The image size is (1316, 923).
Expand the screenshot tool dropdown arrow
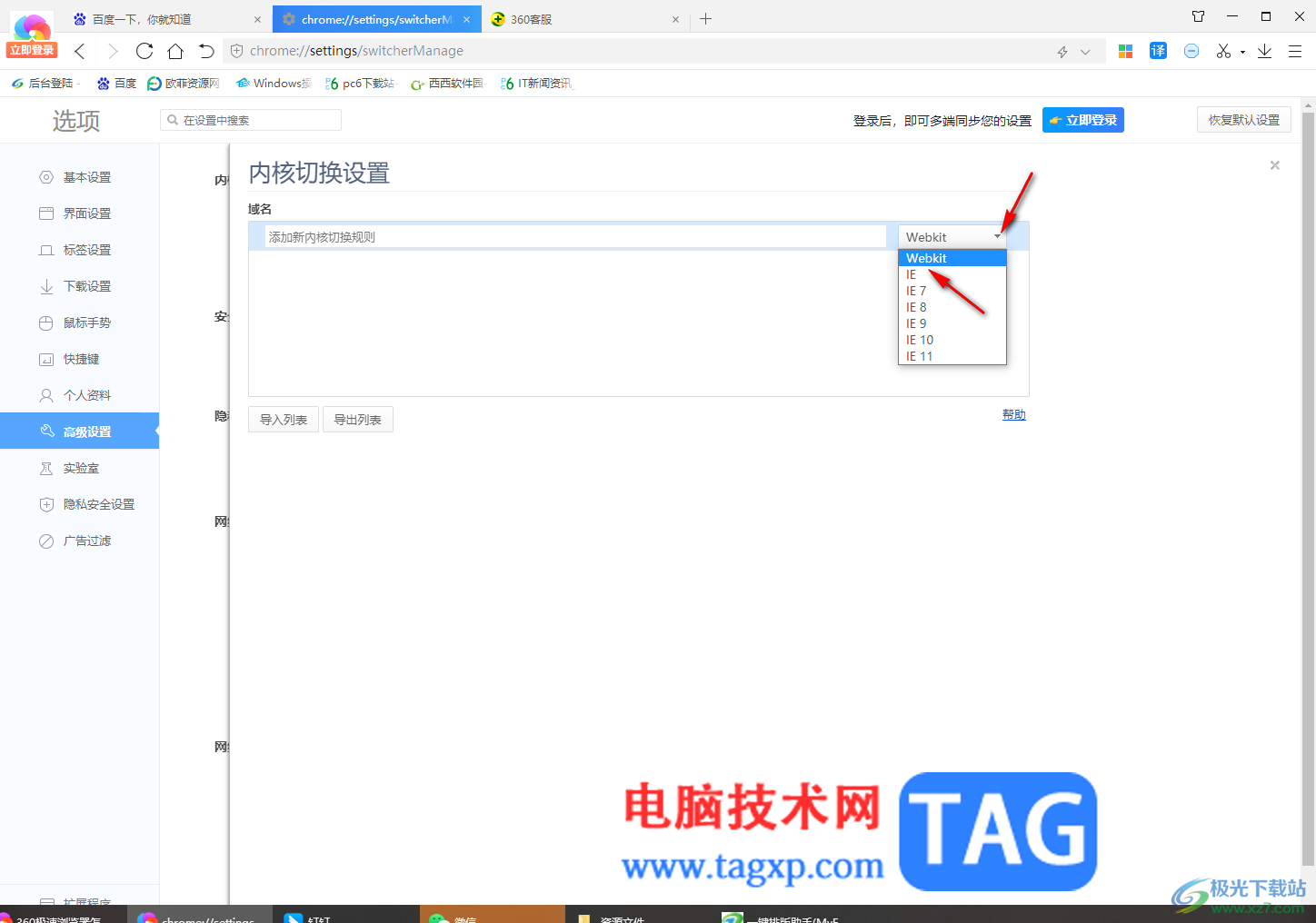[x=1242, y=53]
